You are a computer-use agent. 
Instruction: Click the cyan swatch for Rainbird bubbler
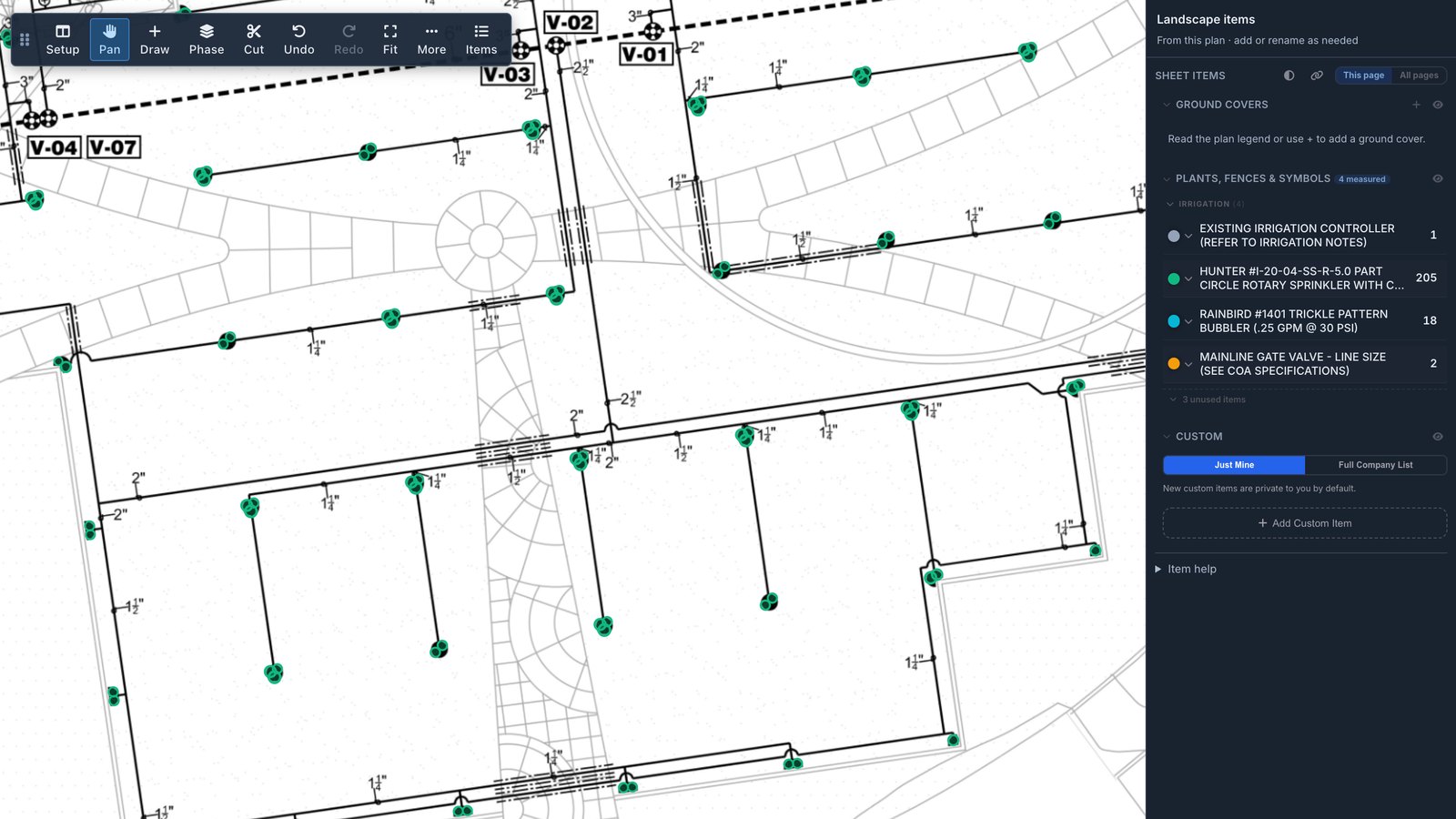click(1174, 321)
